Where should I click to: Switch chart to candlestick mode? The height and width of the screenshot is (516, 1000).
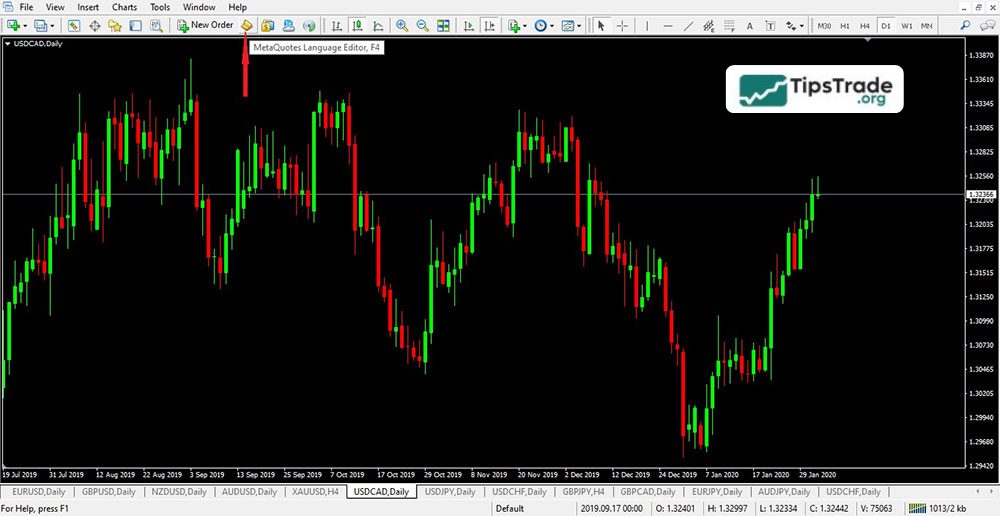(355, 25)
